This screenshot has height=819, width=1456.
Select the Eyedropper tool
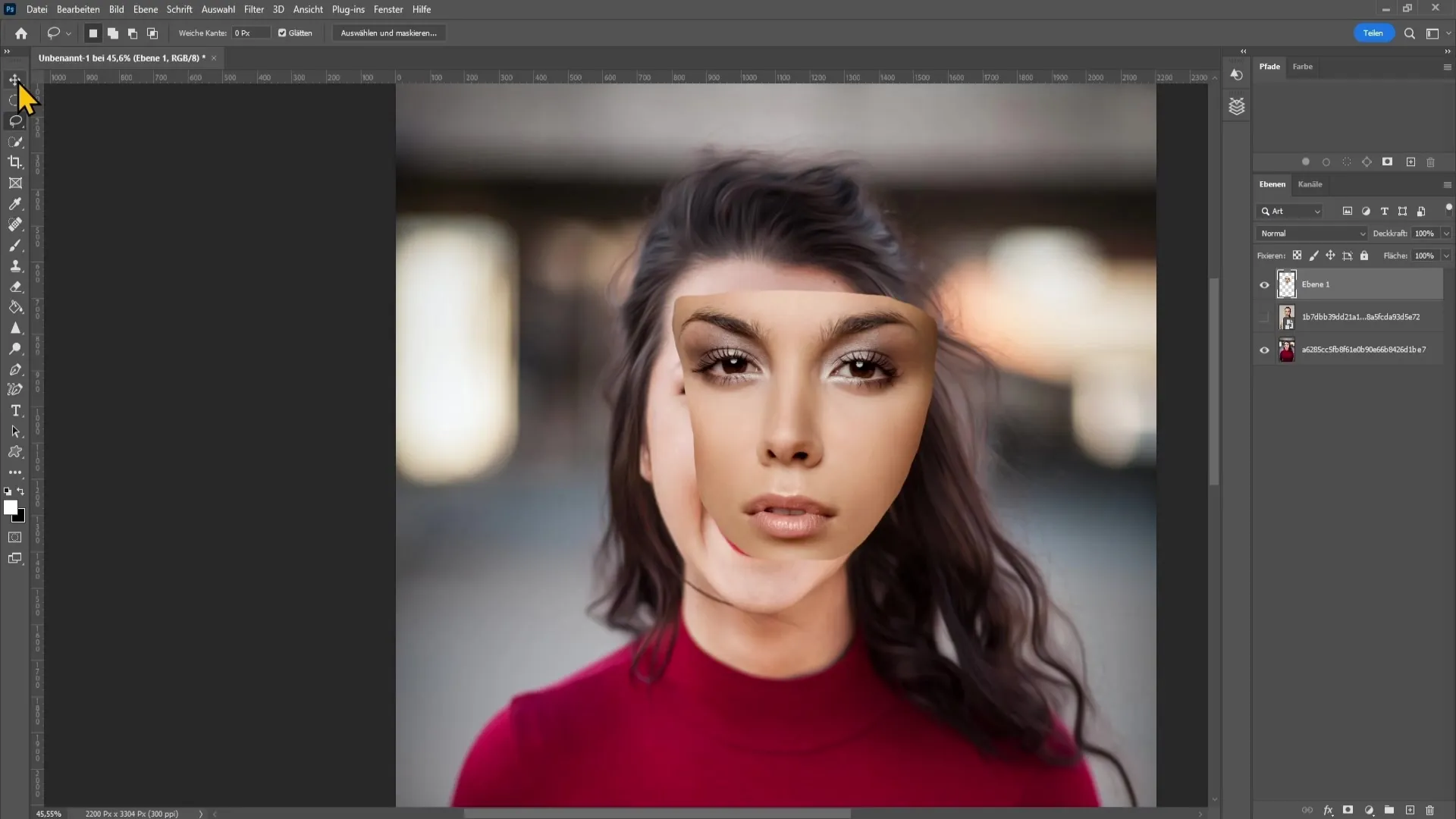click(x=15, y=203)
